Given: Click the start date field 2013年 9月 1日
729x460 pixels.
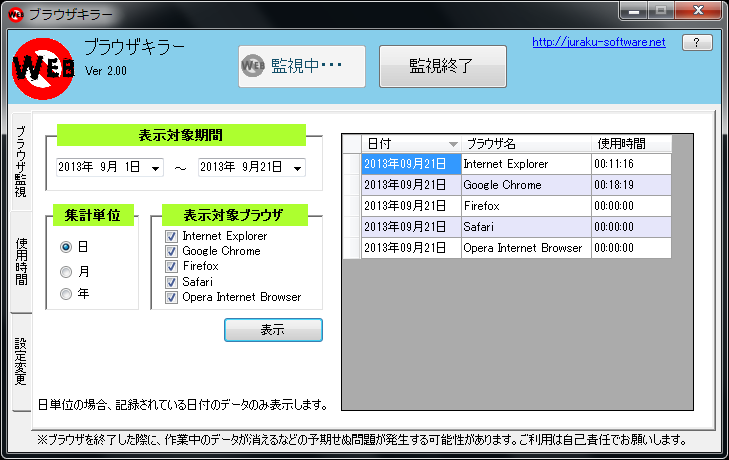Looking at the screenshot, I should [110, 167].
